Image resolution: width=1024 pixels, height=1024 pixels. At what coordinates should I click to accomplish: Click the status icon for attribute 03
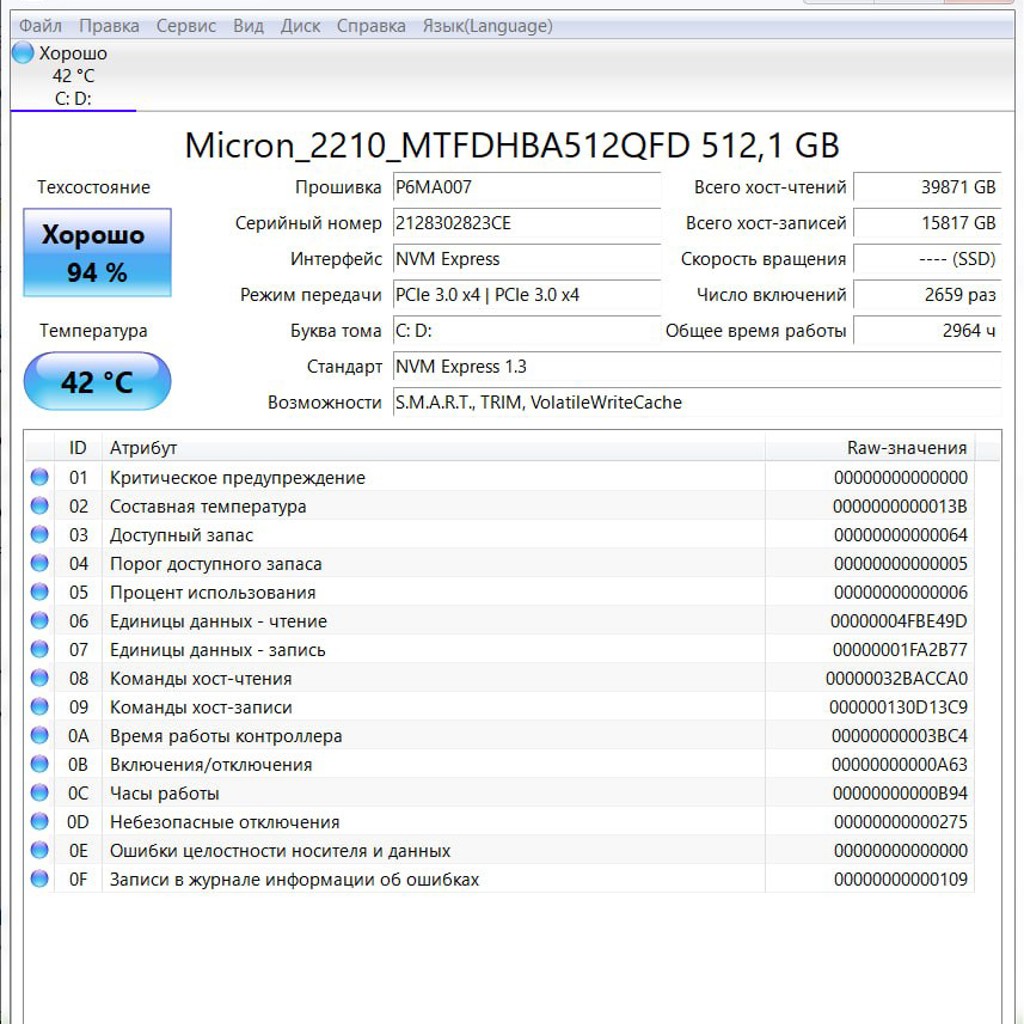(x=40, y=534)
